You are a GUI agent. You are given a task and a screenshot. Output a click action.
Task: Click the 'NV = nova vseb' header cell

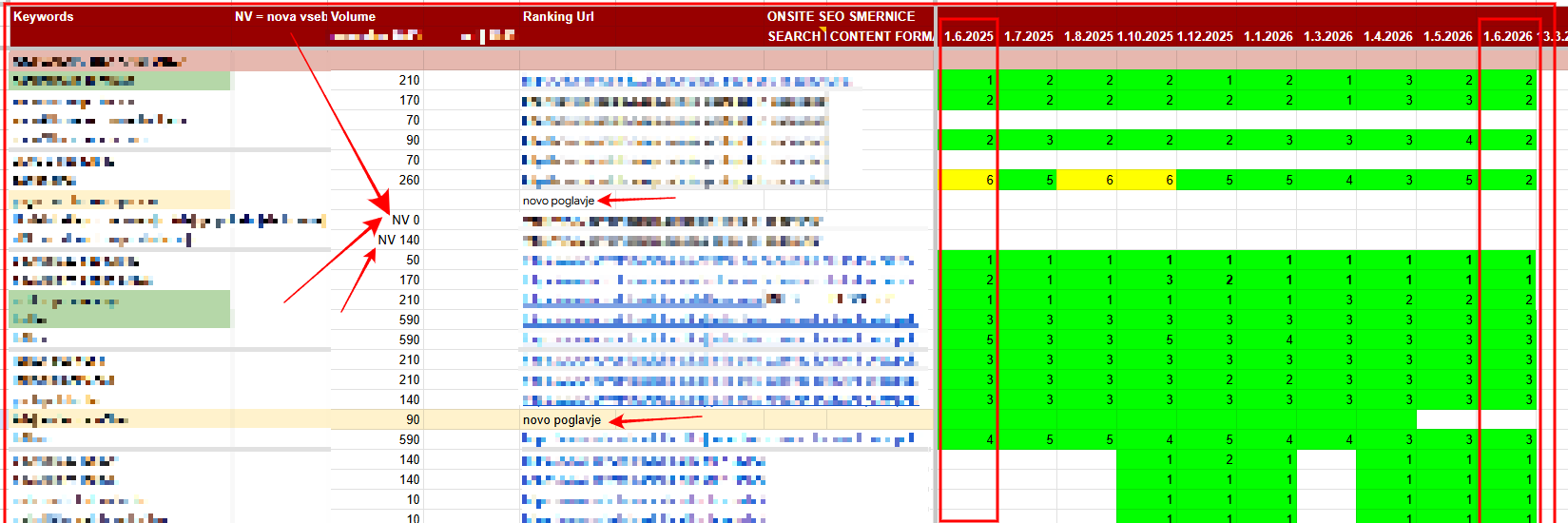(x=281, y=16)
